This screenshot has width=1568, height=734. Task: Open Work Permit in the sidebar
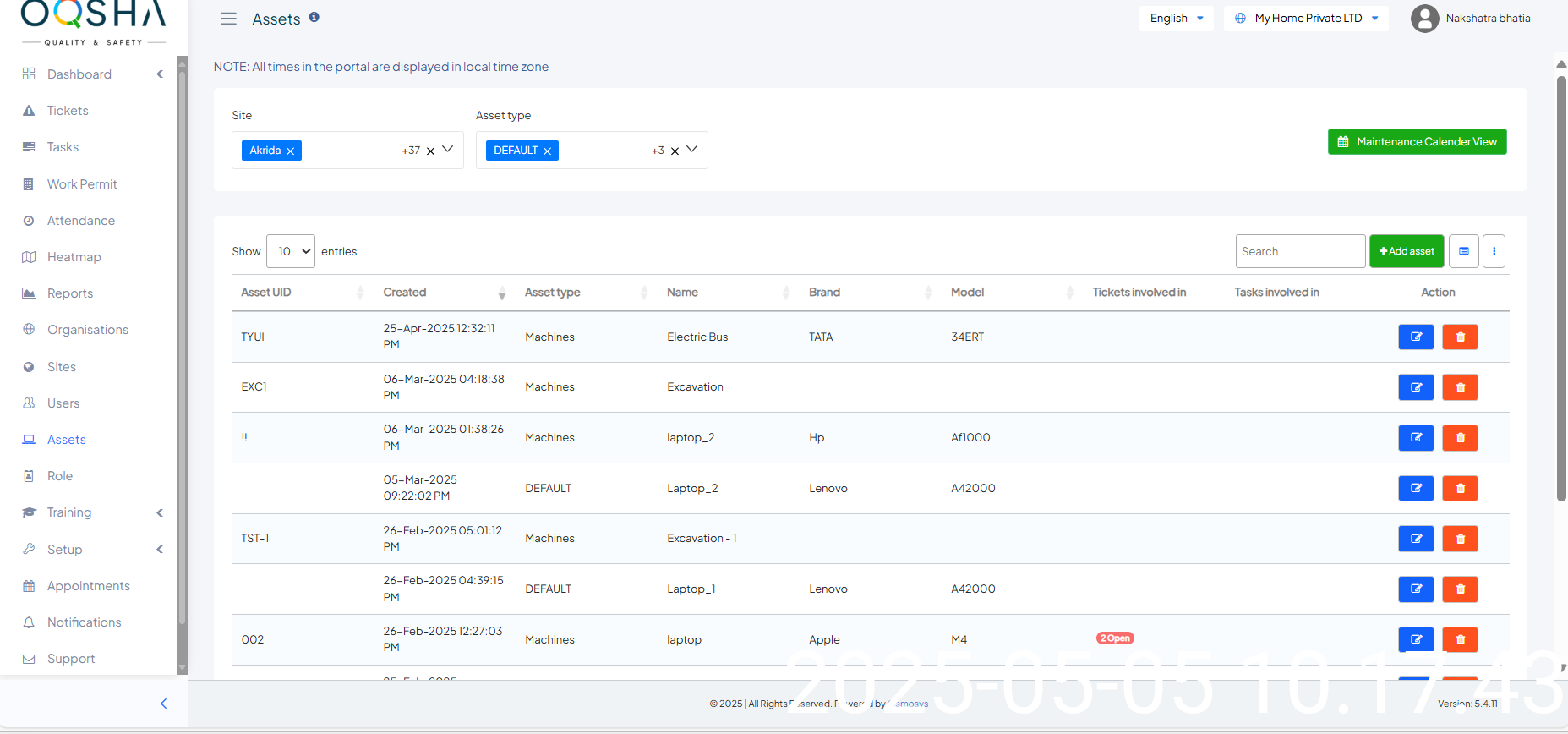(x=82, y=184)
